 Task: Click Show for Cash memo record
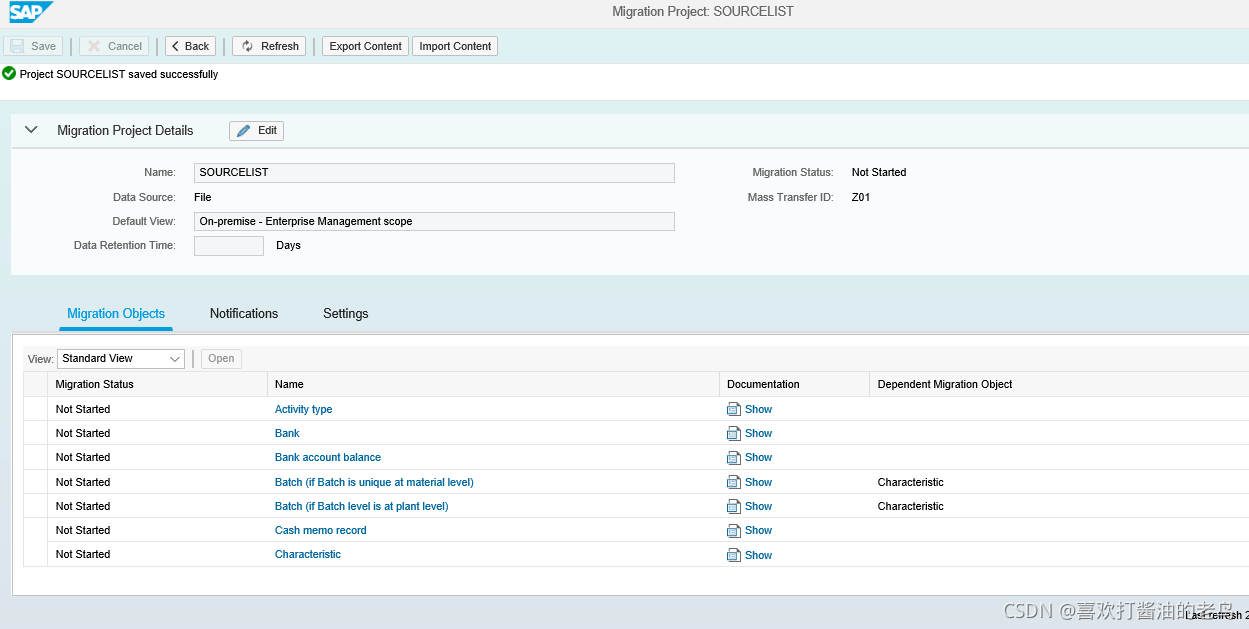(757, 530)
